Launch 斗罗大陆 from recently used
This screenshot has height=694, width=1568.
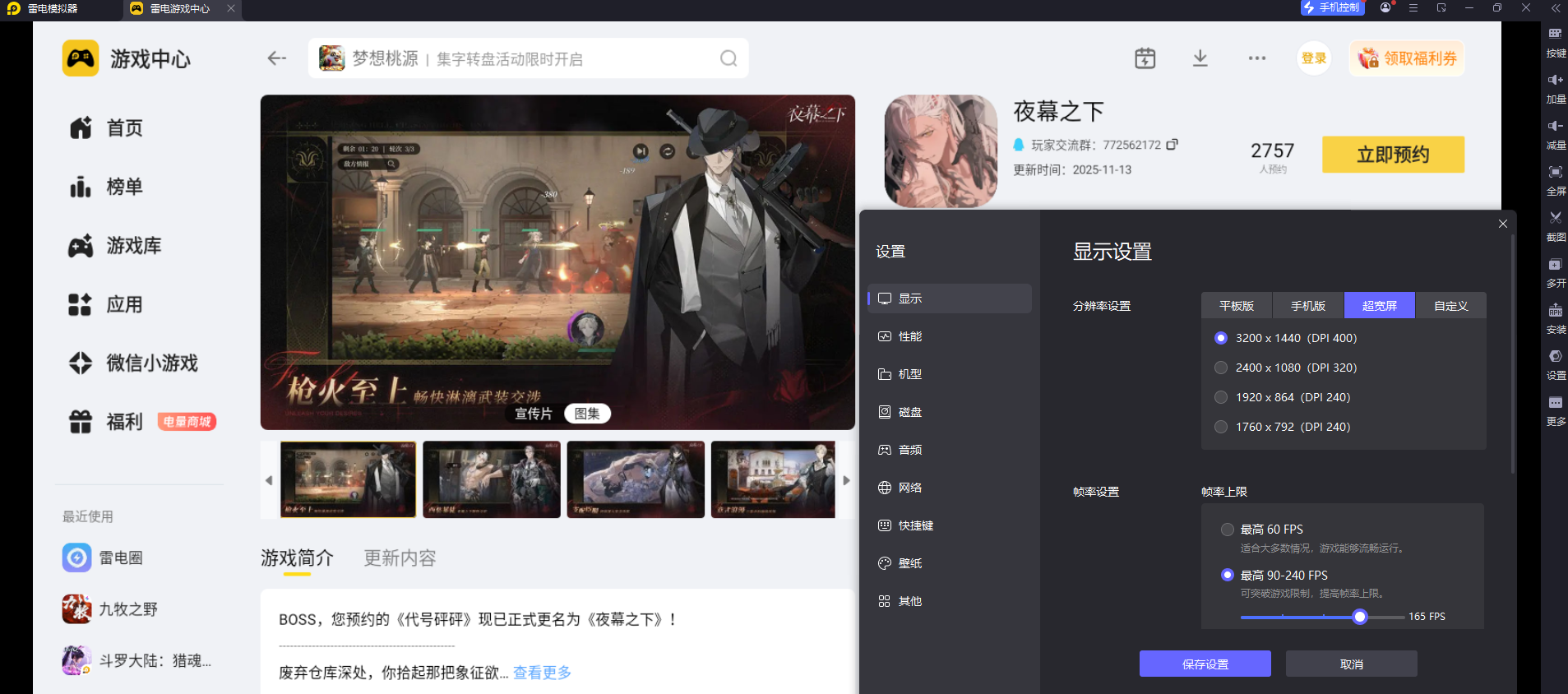[x=136, y=660]
